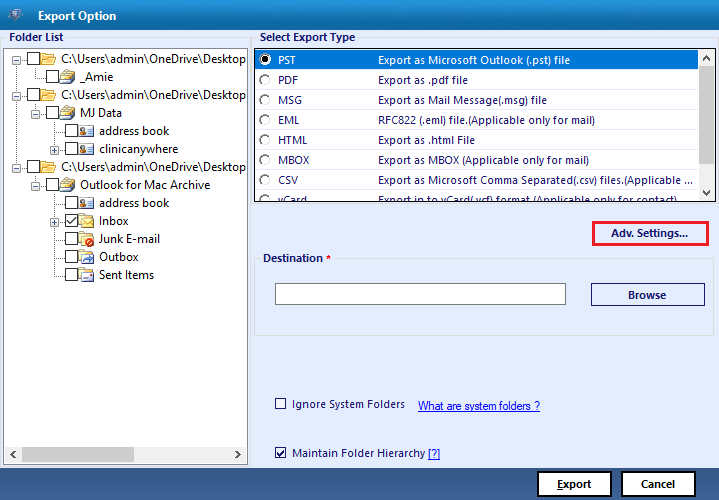Click the export type list vertical scrollbar thumb
Viewport: 719px width, 500px height.
[706, 114]
